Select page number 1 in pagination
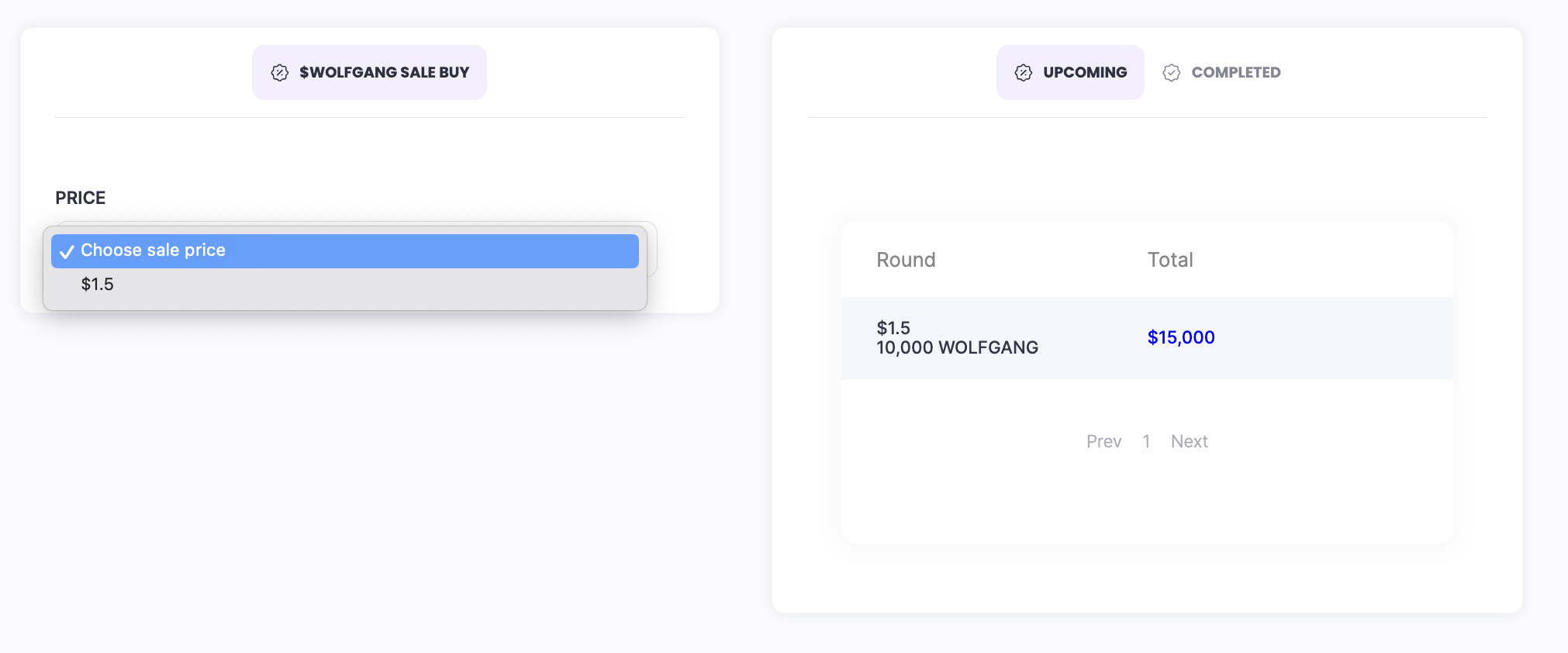 (1146, 442)
